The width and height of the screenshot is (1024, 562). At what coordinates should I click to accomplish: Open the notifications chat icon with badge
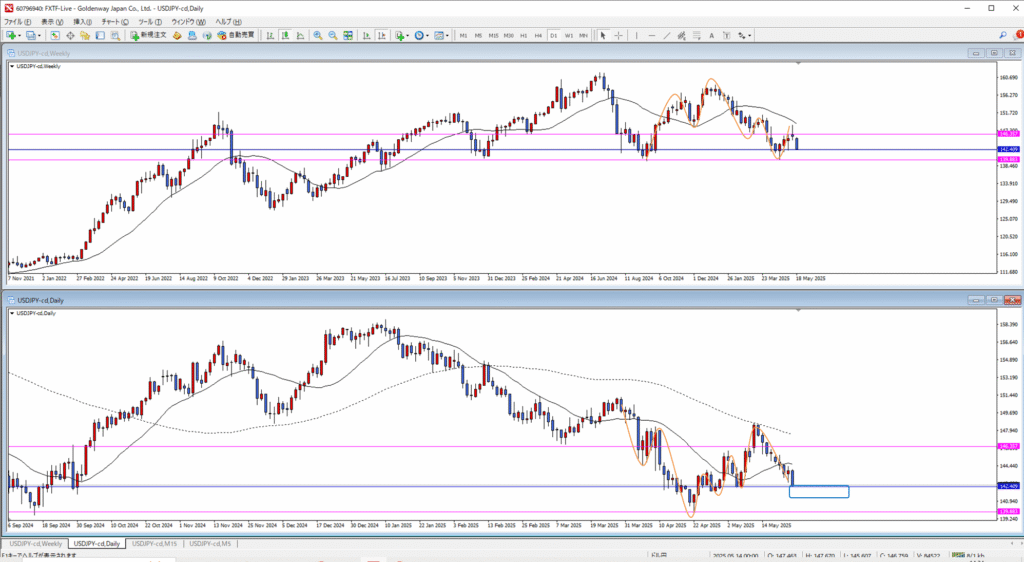1017,35
